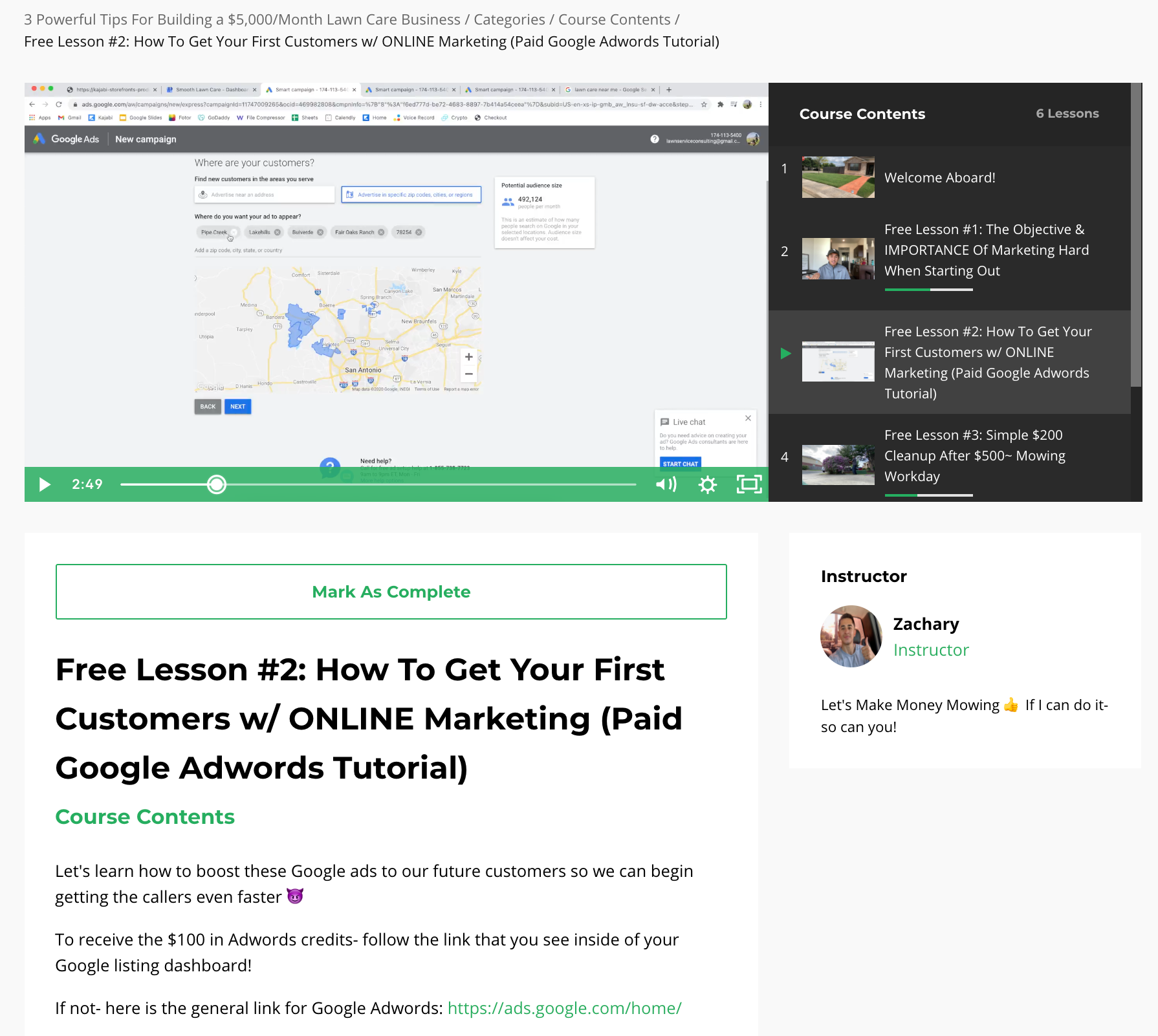The width and height of the screenshot is (1158, 1036).
Task: Enter fullscreen video mode
Action: pyautogui.click(x=749, y=484)
